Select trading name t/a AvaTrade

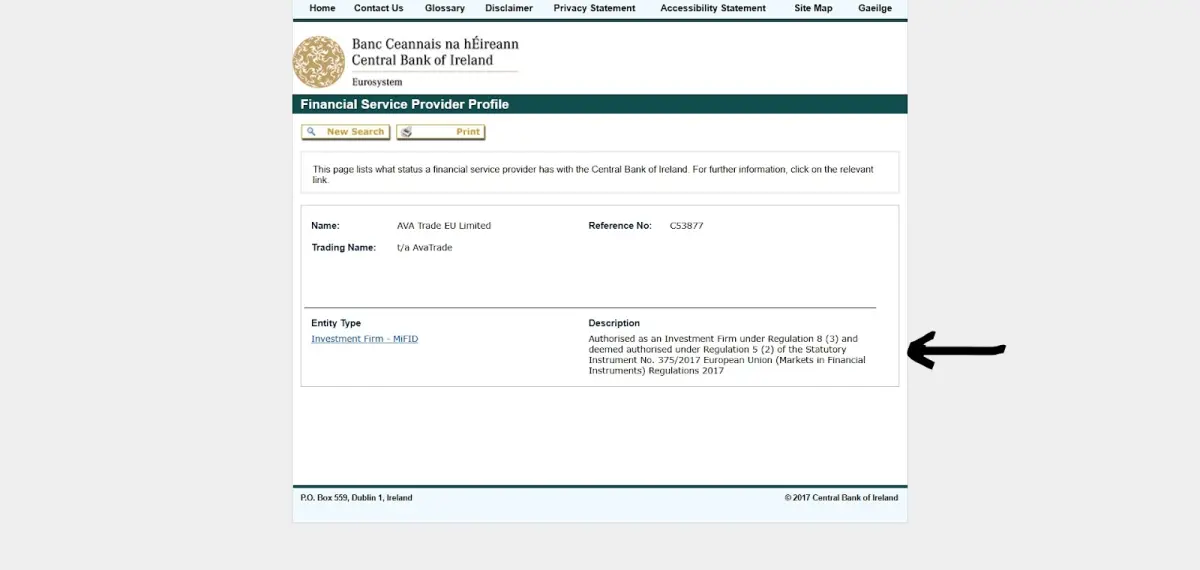click(x=425, y=247)
